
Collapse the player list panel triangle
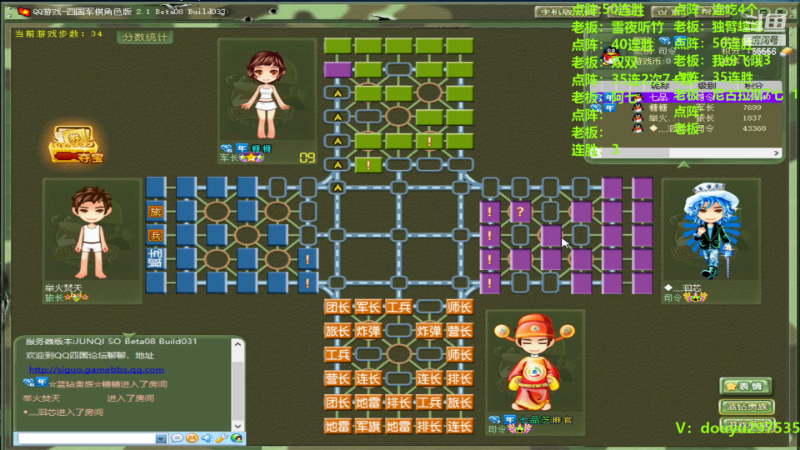(x=683, y=164)
